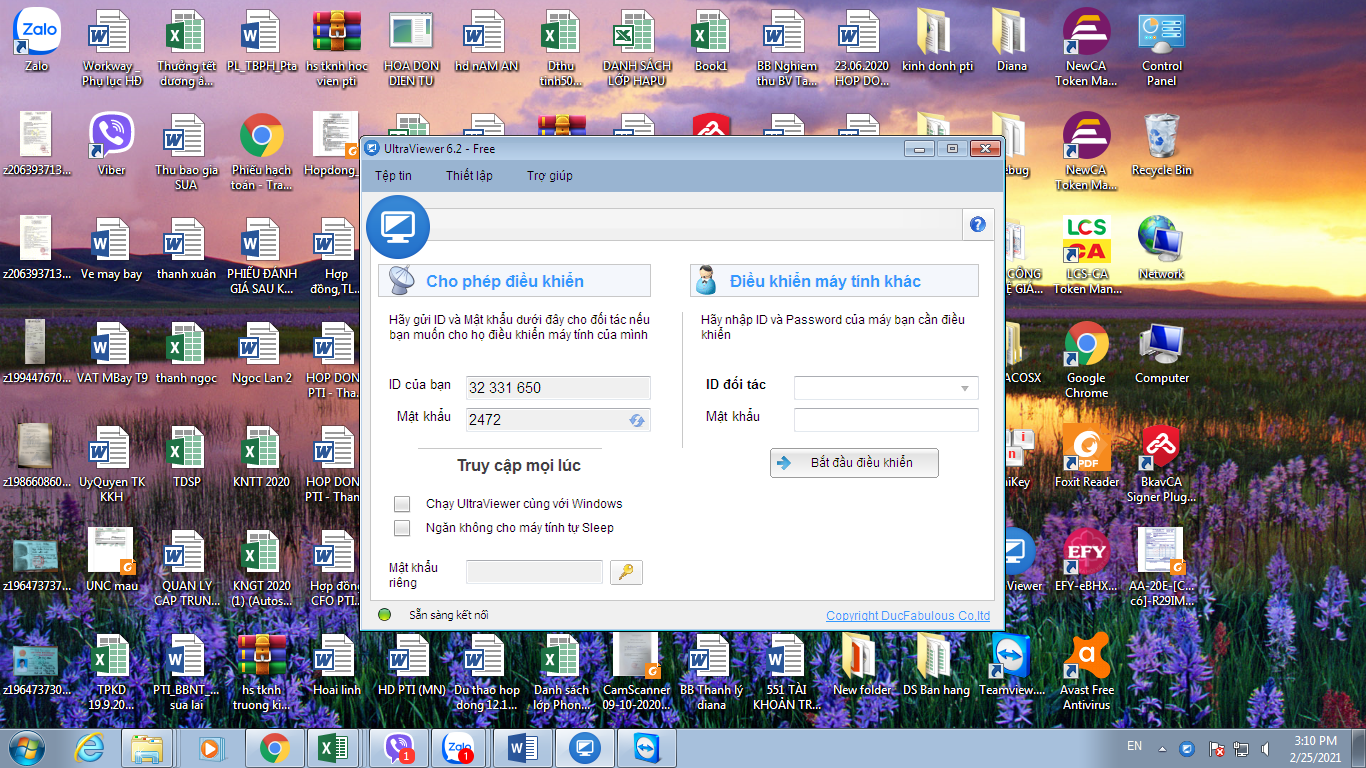Open Viber from the taskbar
1366x768 pixels.
[x=398, y=748]
